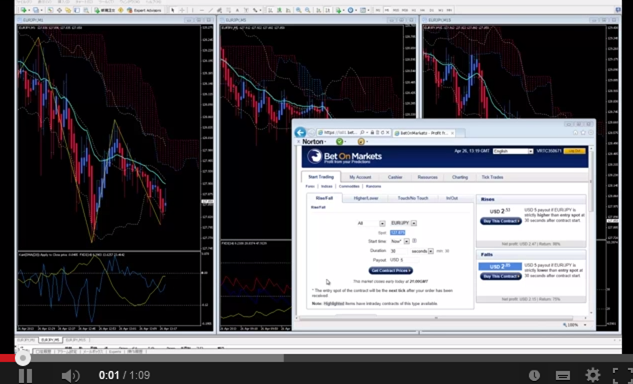The height and width of the screenshot is (384, 633).
Task: Open the Duration seconds unit dropdown
Action: pos(422,251)
